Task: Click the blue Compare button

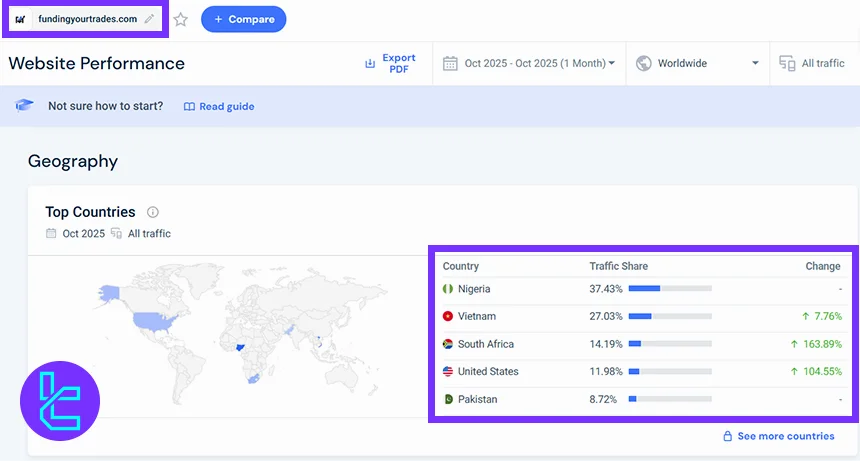Action: 244,19
